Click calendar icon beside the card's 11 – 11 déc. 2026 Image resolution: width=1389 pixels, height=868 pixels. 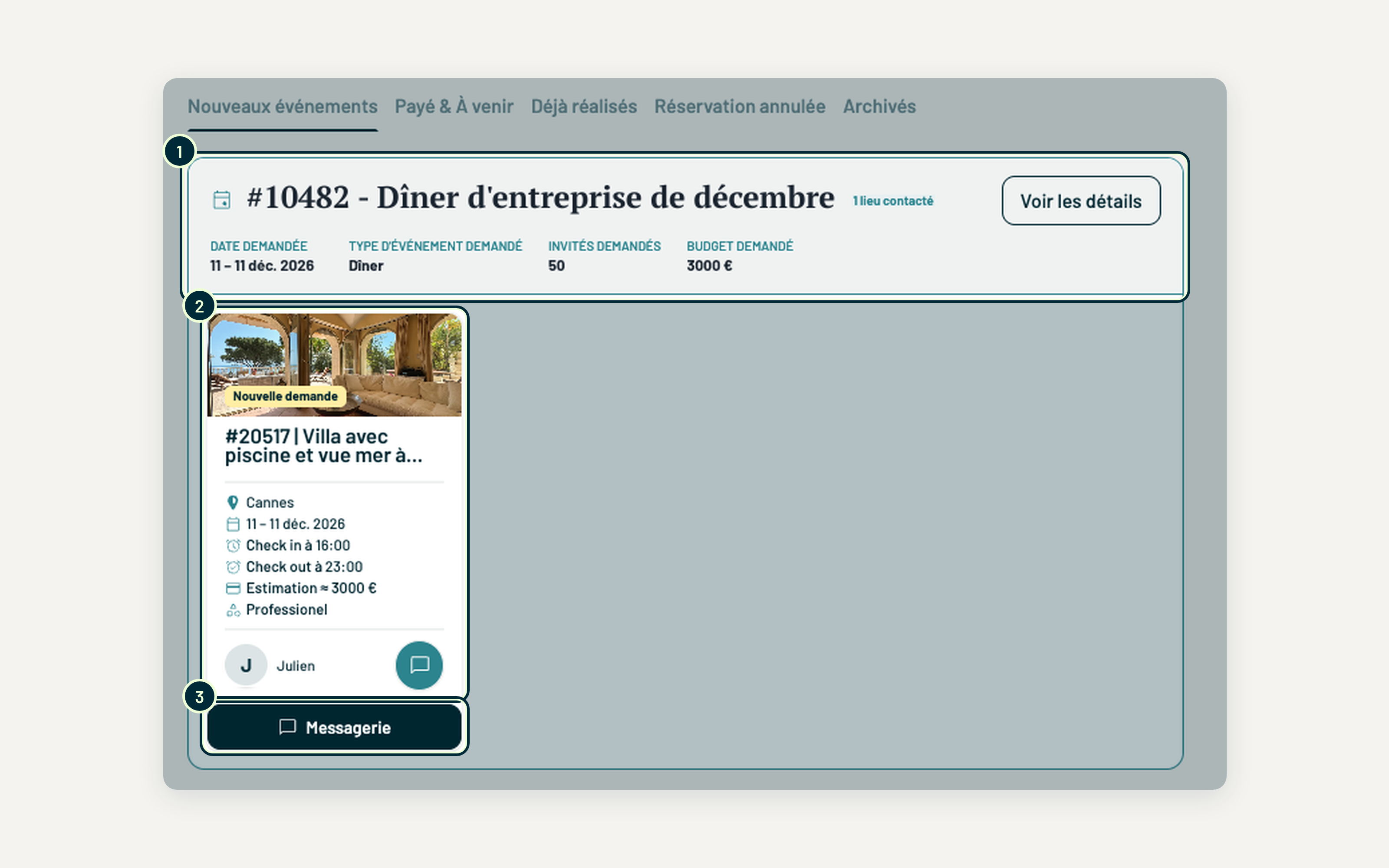(233, 524)
